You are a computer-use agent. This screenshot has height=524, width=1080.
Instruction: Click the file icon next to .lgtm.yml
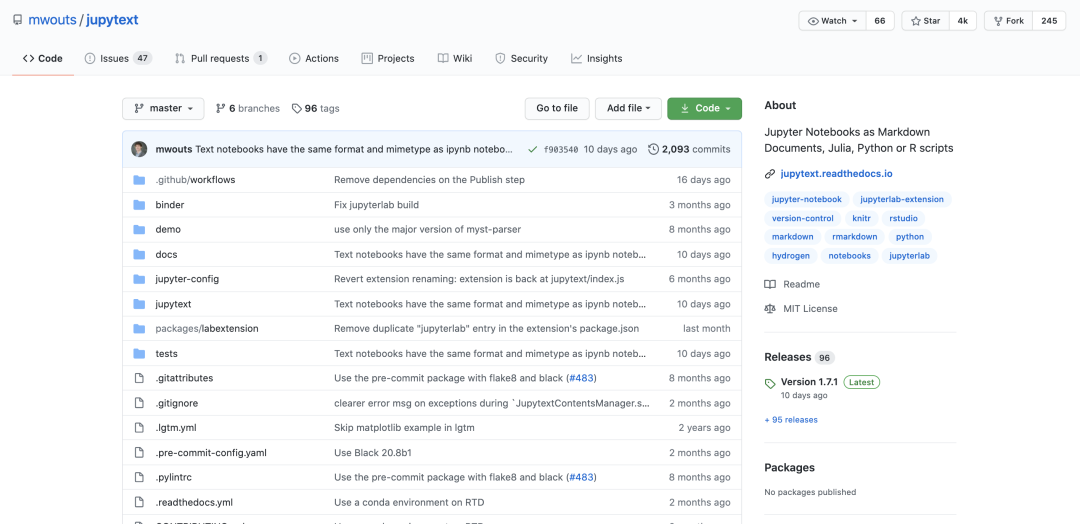pos(139,428)
